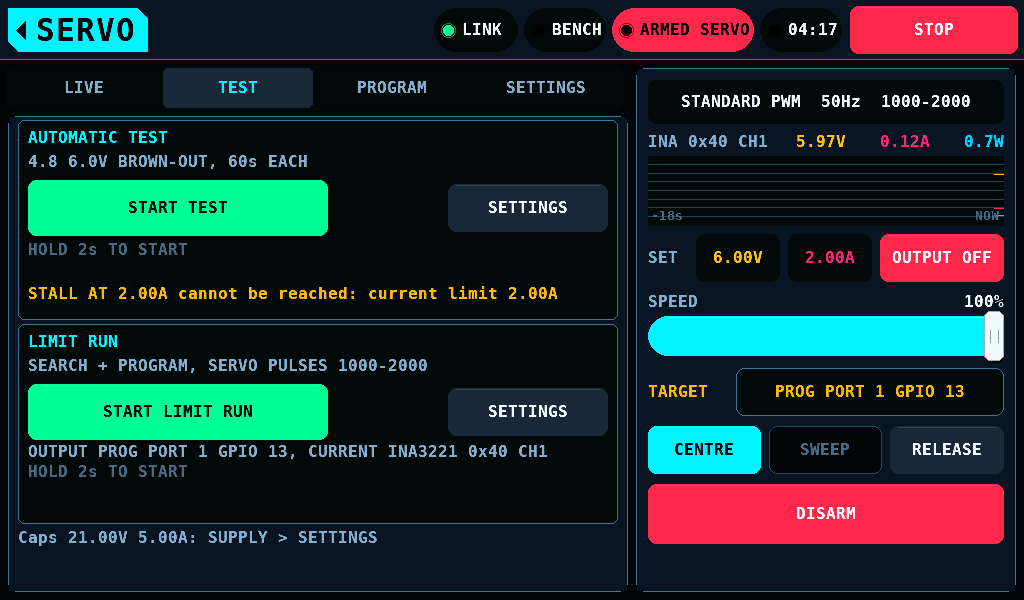This screenshot has width=1024, height=600.
Task: Click the AUTOMATIC TEST heading
Action: point(98,138)
